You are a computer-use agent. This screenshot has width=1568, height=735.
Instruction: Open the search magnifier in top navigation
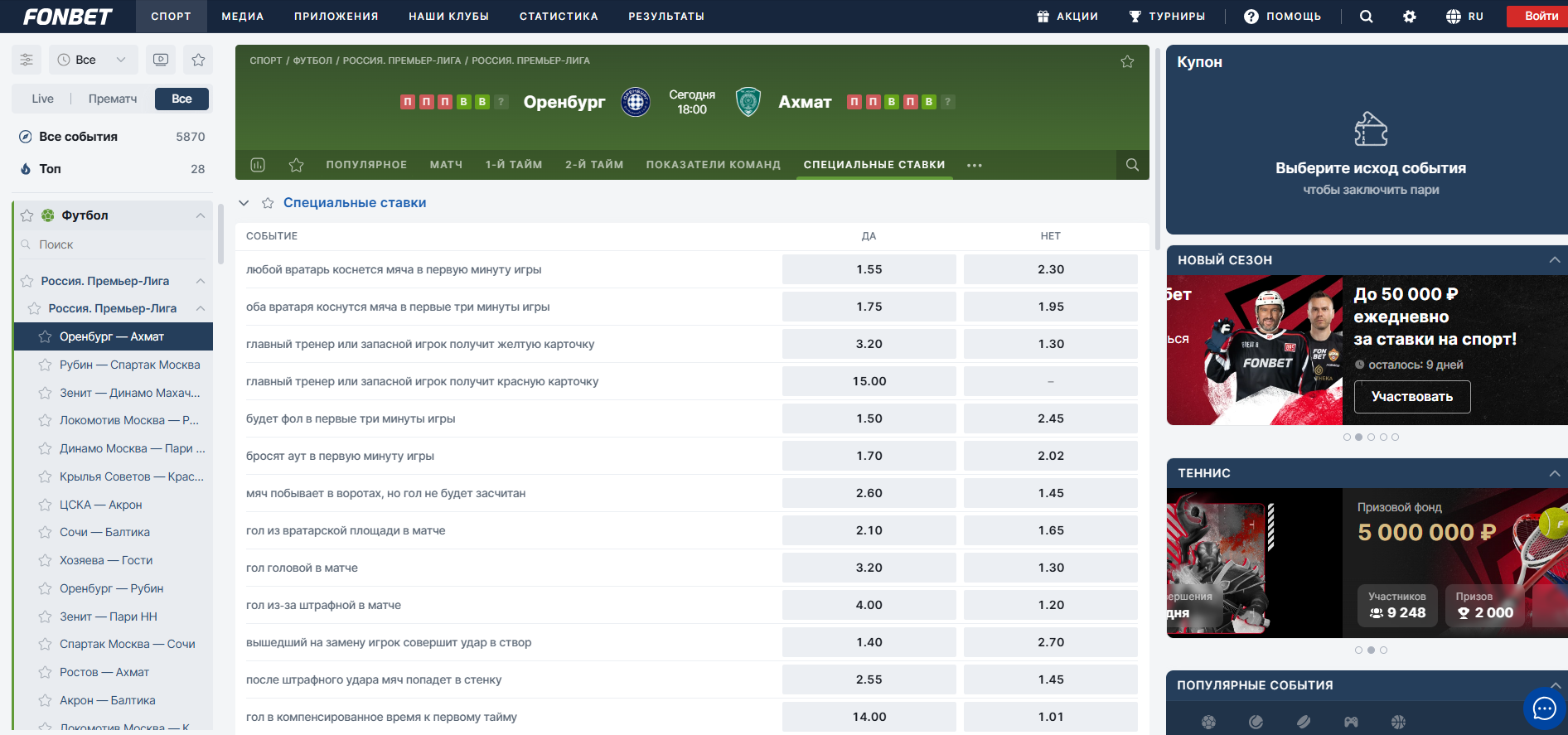point(1366,17)
